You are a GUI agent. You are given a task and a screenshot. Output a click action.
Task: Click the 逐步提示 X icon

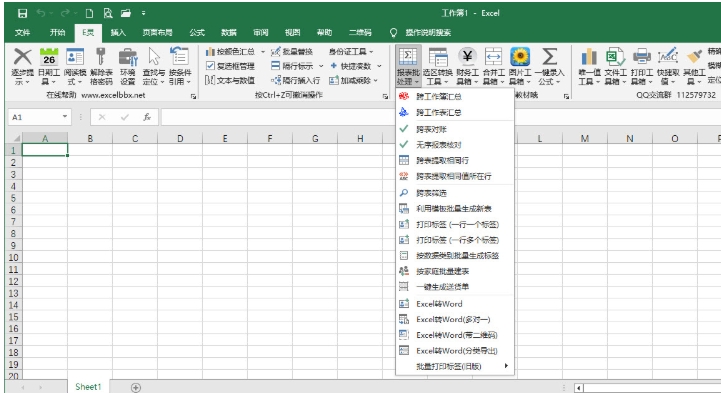pos(22,57)
